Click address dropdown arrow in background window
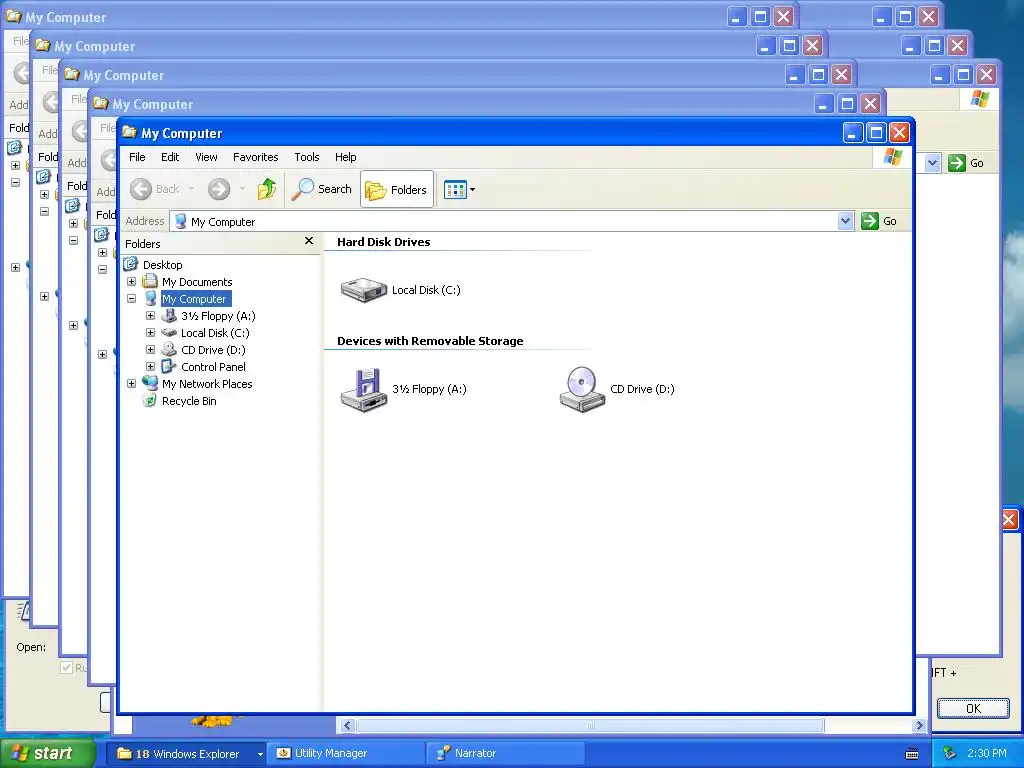This screenshot has width=1024, height=768. click(932, 163)
